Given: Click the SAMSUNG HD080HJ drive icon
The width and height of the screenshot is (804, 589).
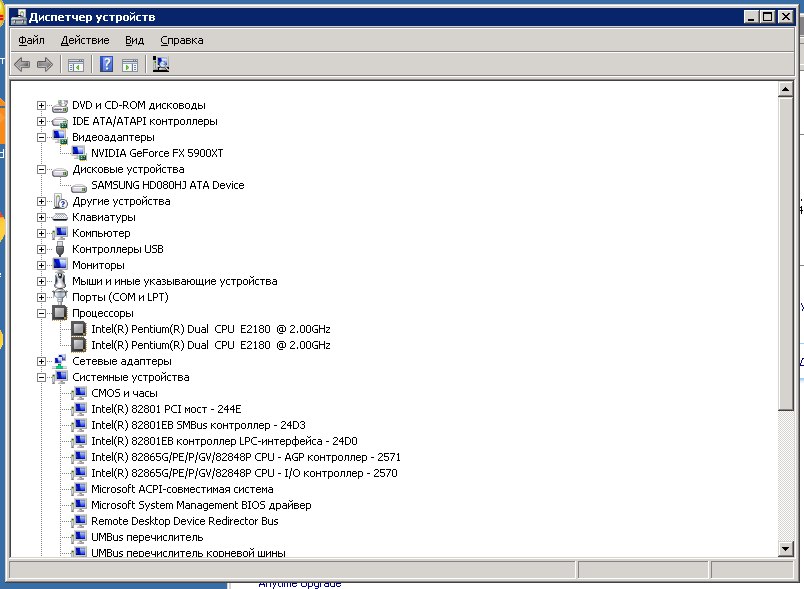Looking at the screenshot, I should (x=79, y=187).
